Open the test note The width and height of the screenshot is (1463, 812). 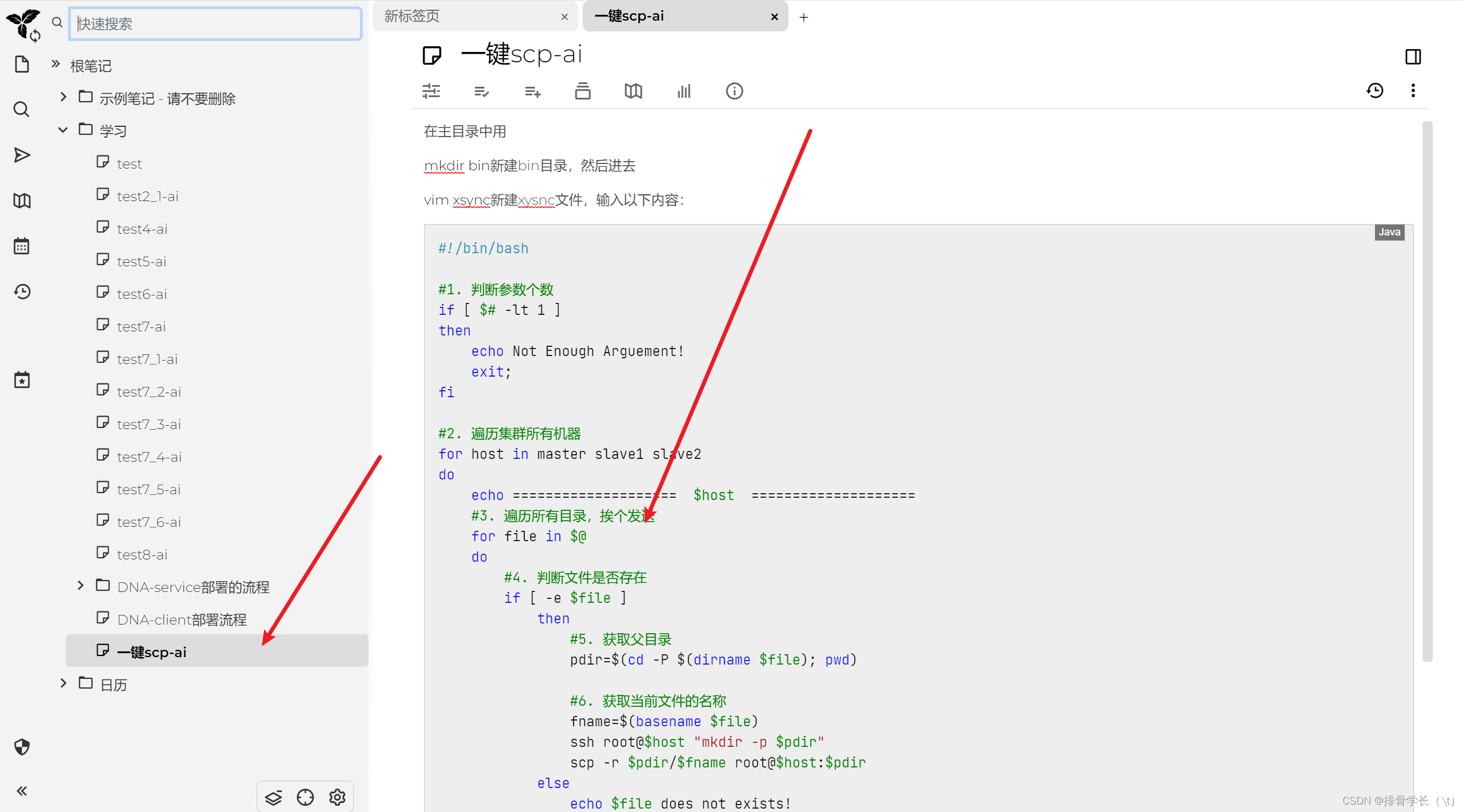(x=129, y=163)
